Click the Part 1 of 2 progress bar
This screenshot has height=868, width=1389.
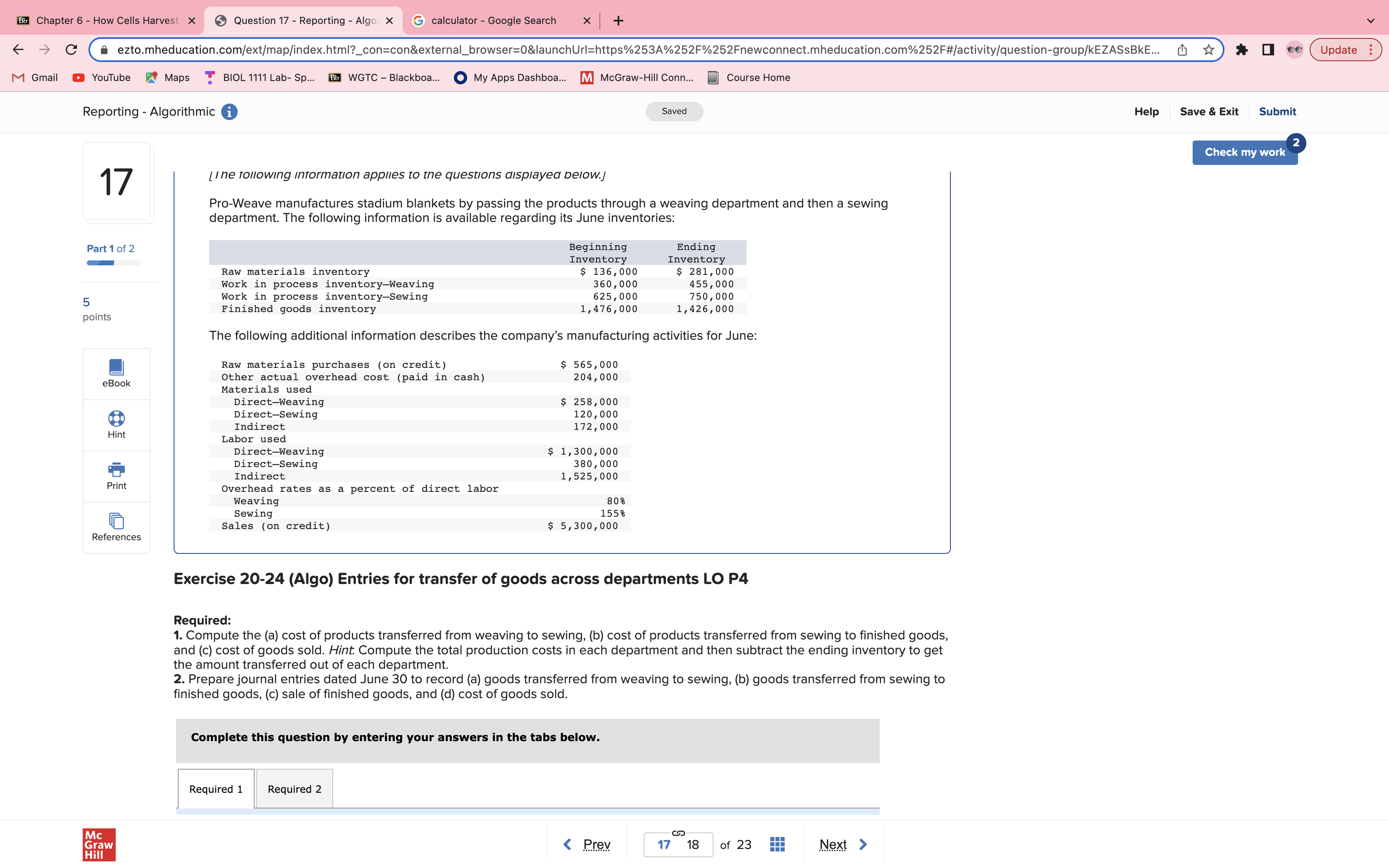click(x=114, y=263)
